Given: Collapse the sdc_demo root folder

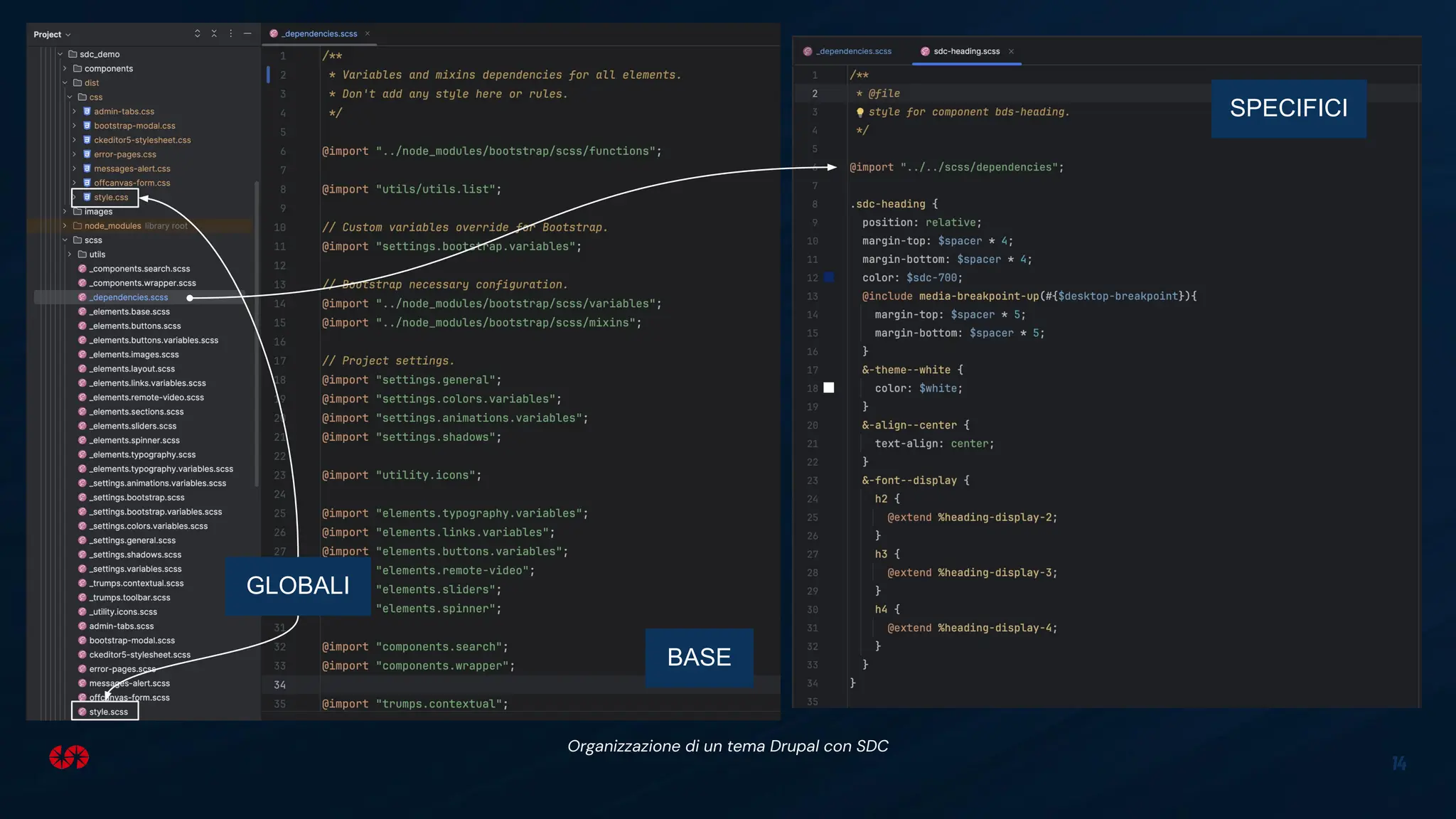Looking at the screenshot, I should tap(60, 54).
